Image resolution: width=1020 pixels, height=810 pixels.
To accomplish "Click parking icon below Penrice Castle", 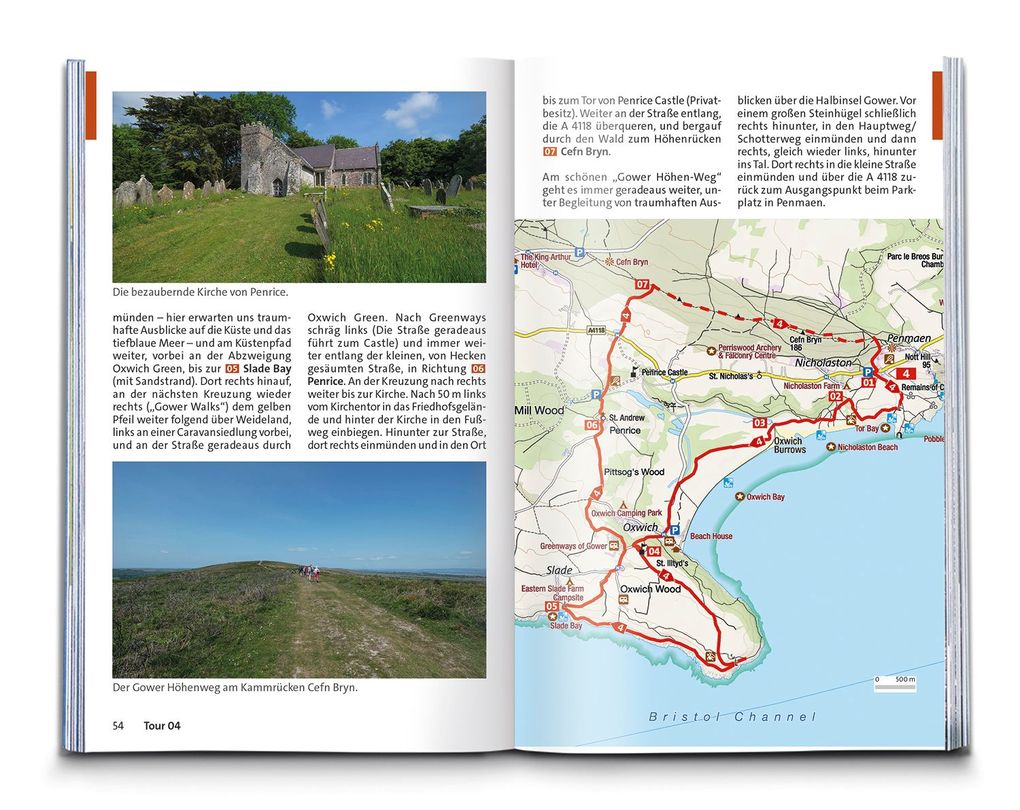I will coord(596,394).
